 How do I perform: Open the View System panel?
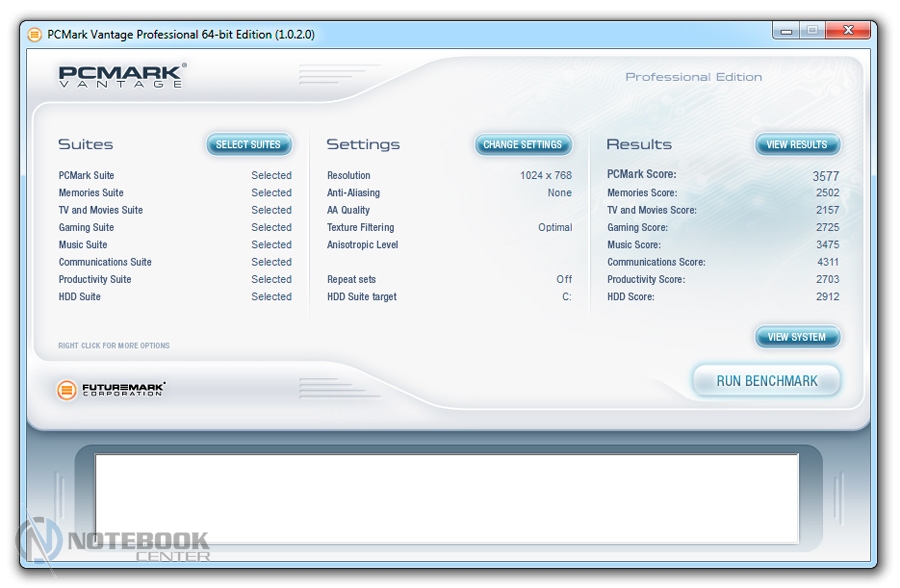click(x=796, y=338)
